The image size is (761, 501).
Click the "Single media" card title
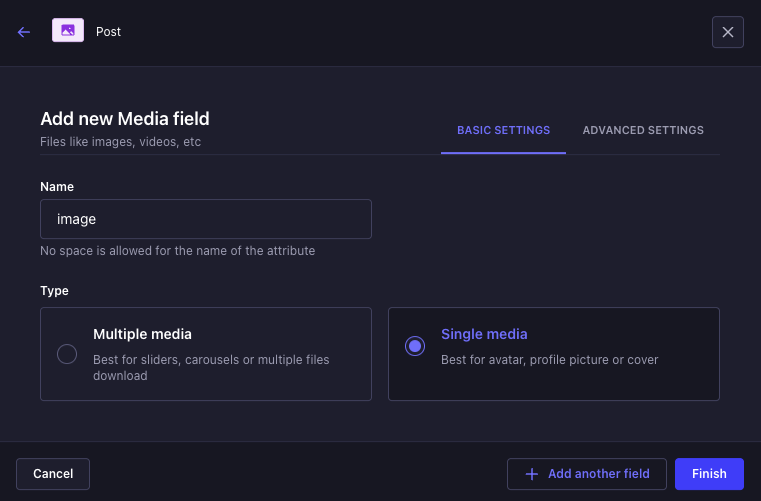pyautogui.click(x=484, y=334)
